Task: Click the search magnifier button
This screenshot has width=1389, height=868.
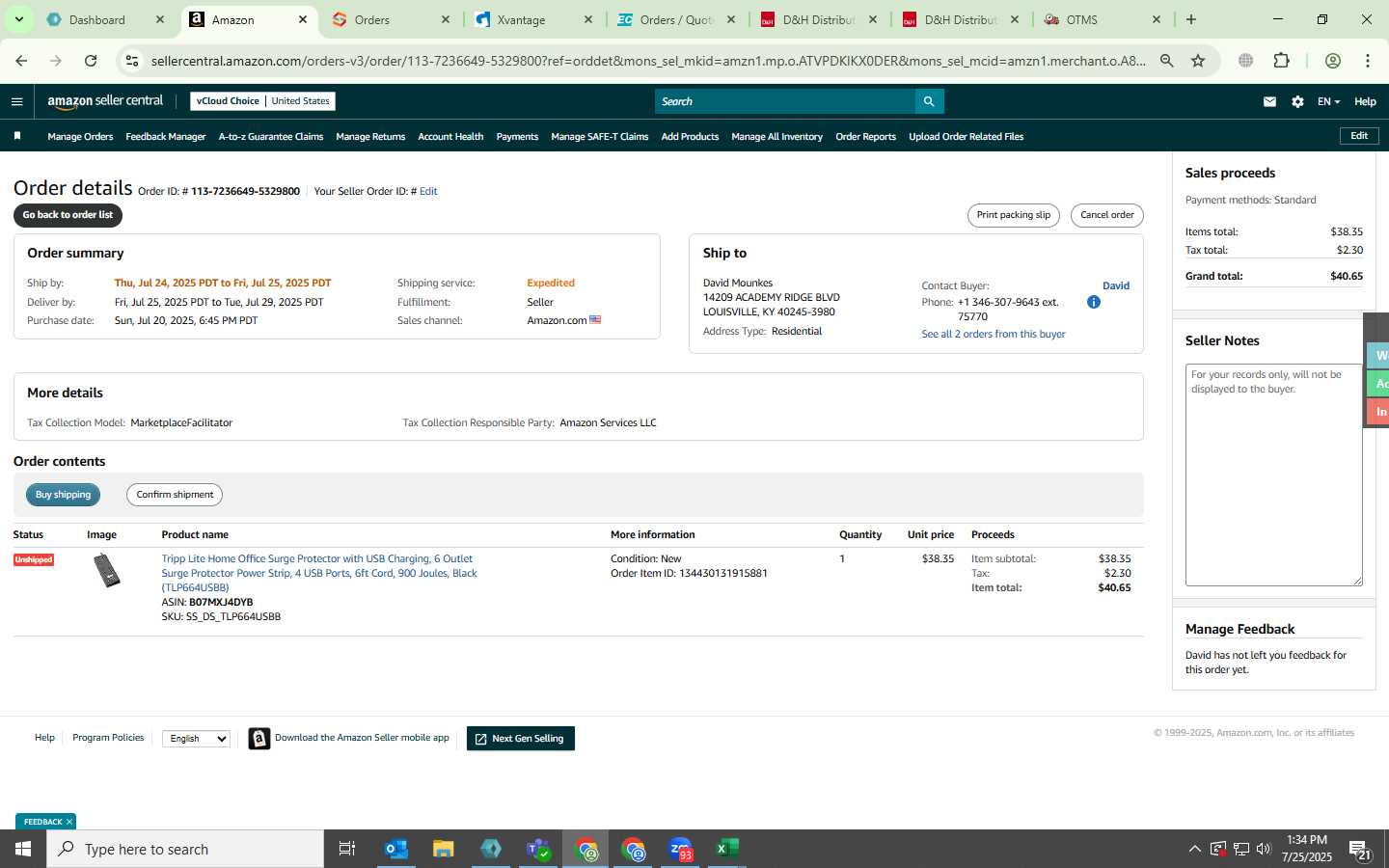Action: (929, 101)
